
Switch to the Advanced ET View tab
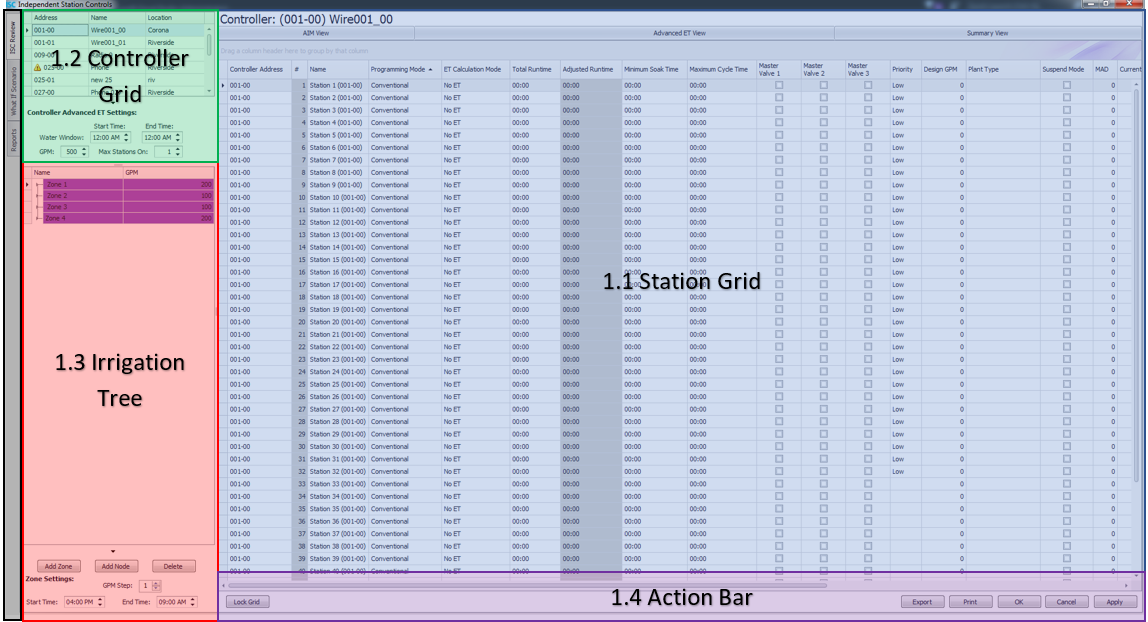[679, 33]
